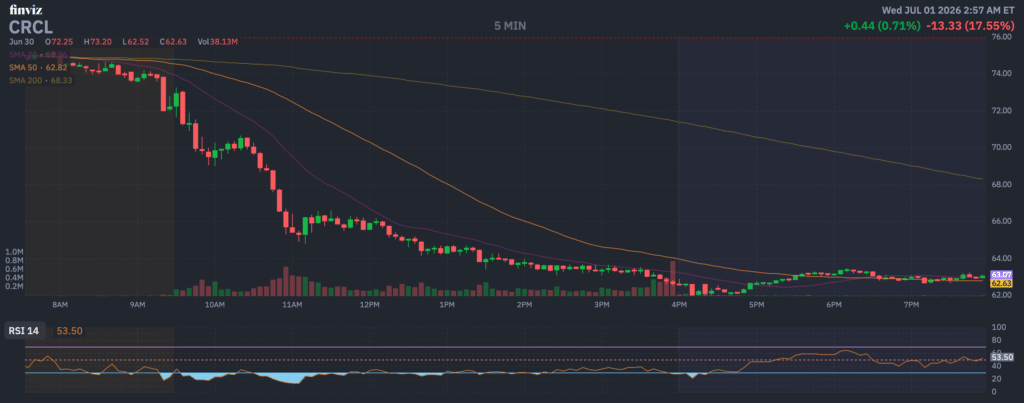Click the 11AM time axis label
Screen dimensions: 1024x403
pyautogui.click(x=292, y=305)
